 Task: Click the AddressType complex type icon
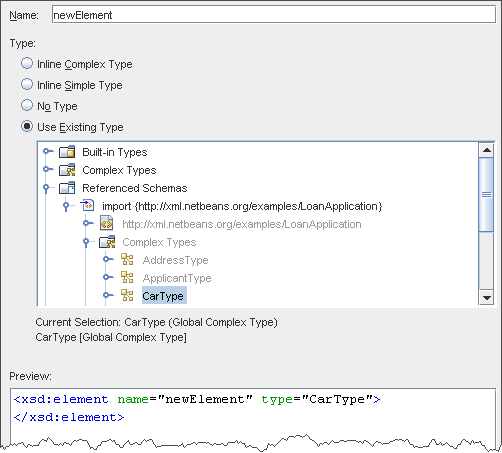[127, 259]
